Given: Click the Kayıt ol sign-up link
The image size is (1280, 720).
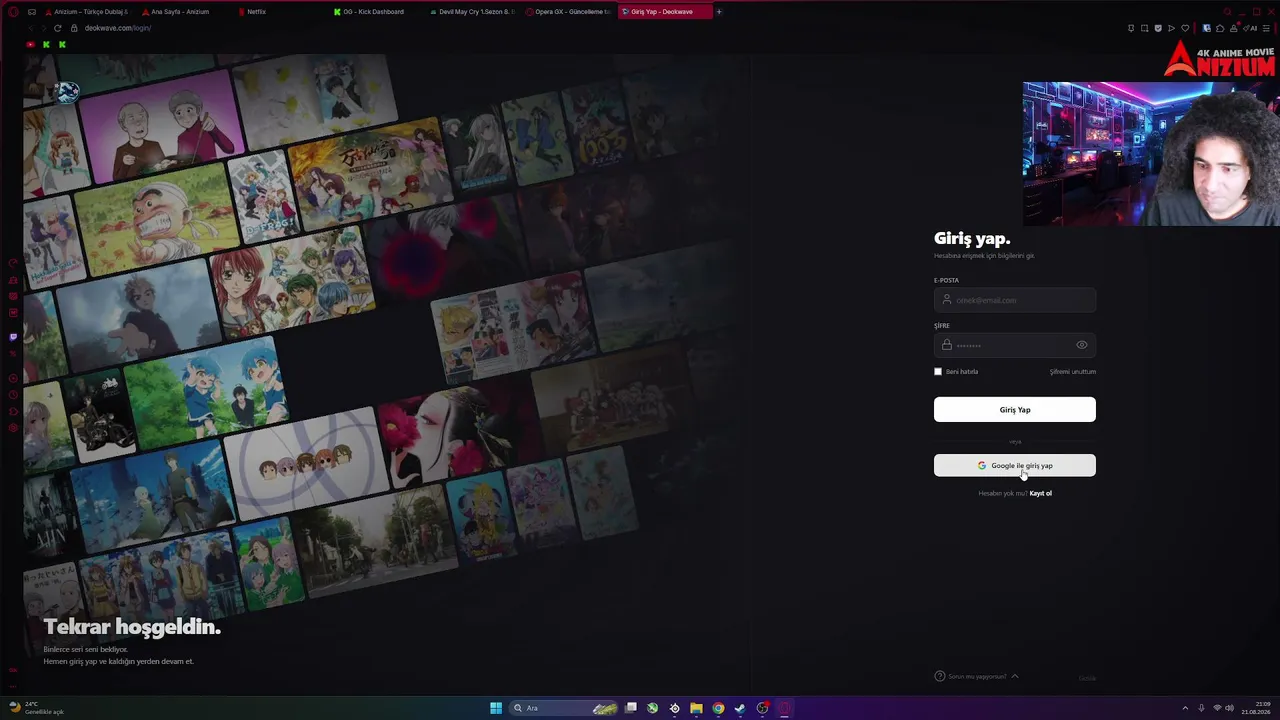Looking at the screenshot, I should 1041,493.
